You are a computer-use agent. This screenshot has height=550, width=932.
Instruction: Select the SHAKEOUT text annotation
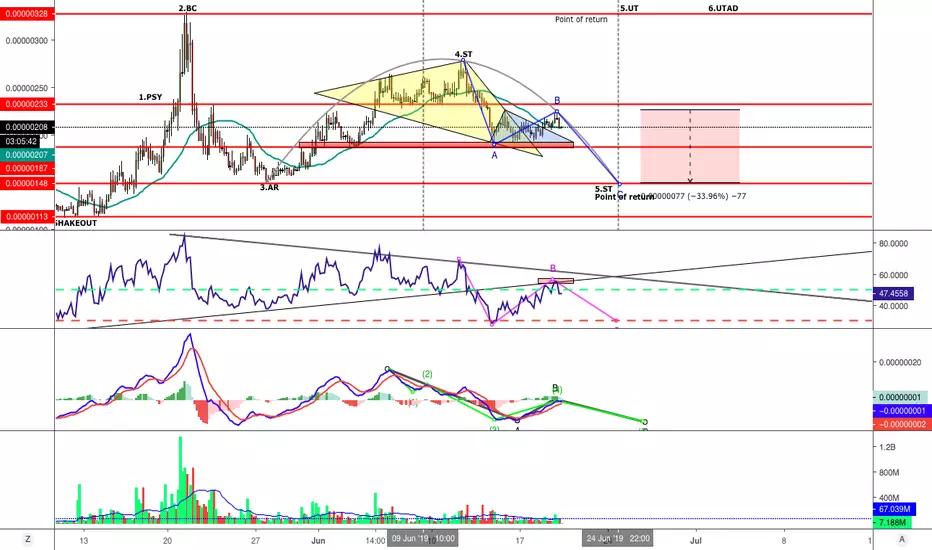tap(76, 223)
